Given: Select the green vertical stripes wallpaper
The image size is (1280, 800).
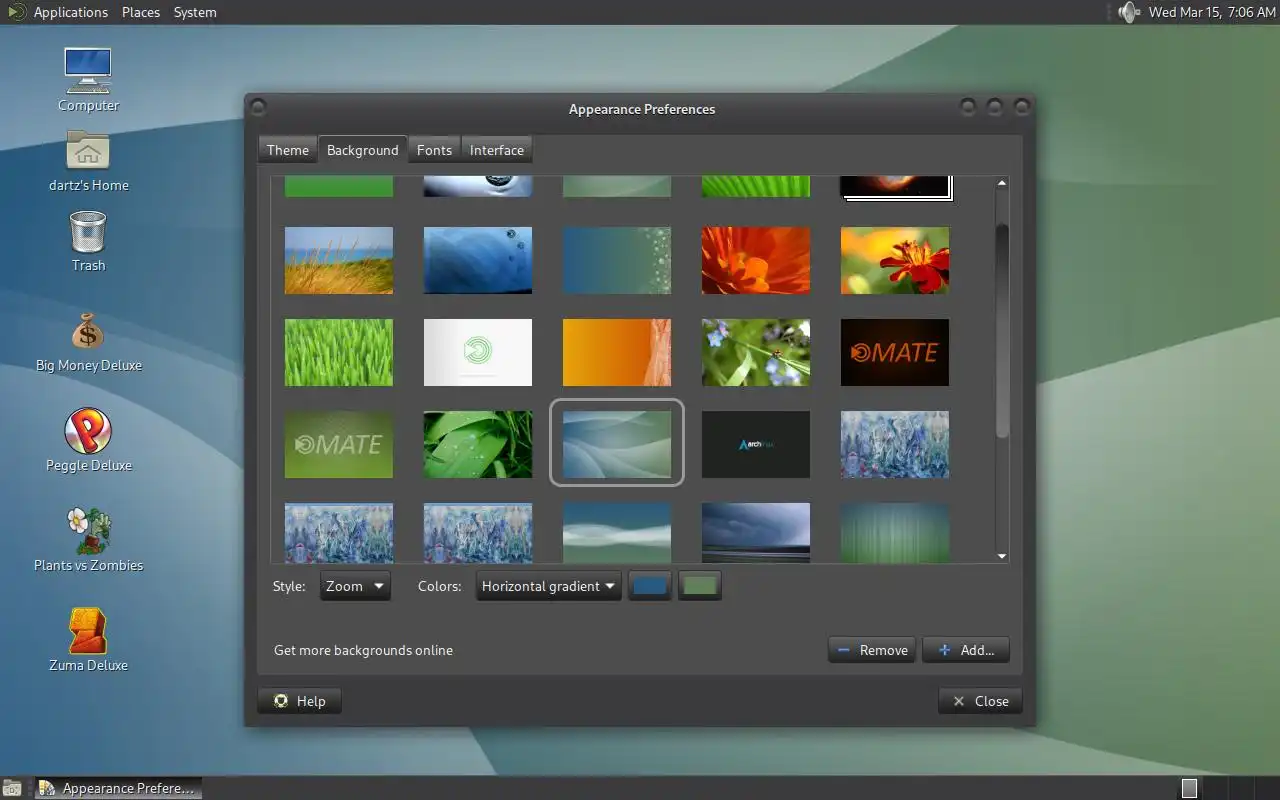Looking at the screenshot, I should 895,532.
